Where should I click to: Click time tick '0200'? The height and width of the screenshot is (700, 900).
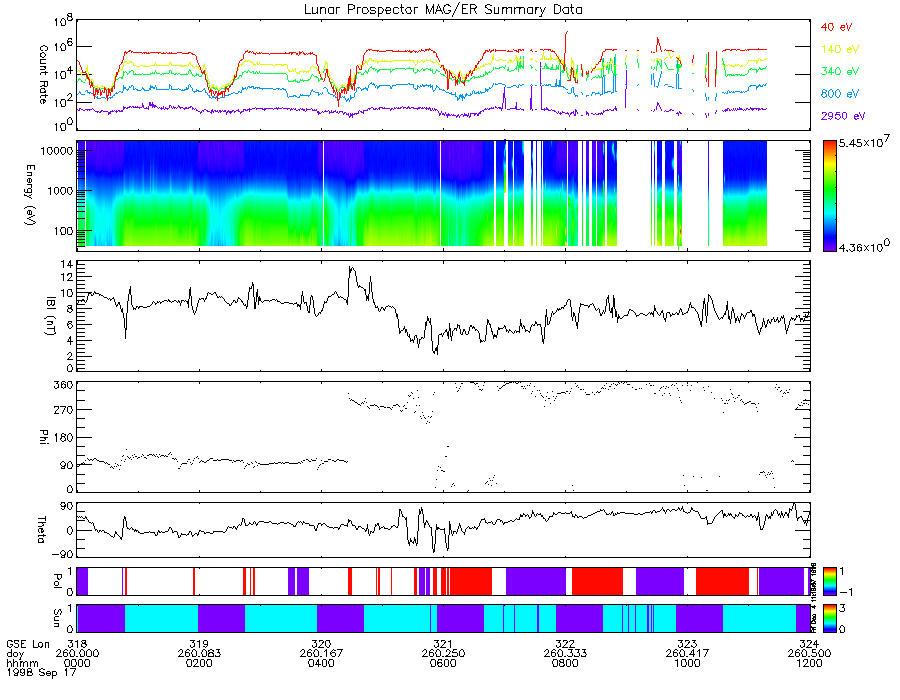pos(199,663)
